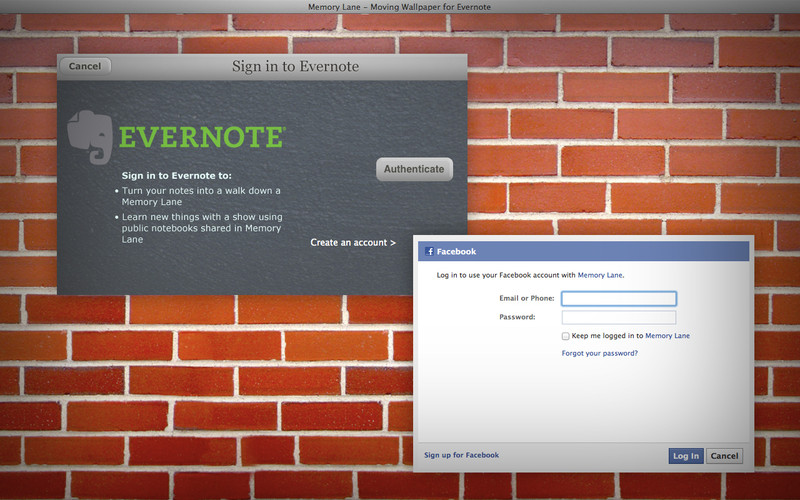Open Memory Lane link in login description

(600, 275)
